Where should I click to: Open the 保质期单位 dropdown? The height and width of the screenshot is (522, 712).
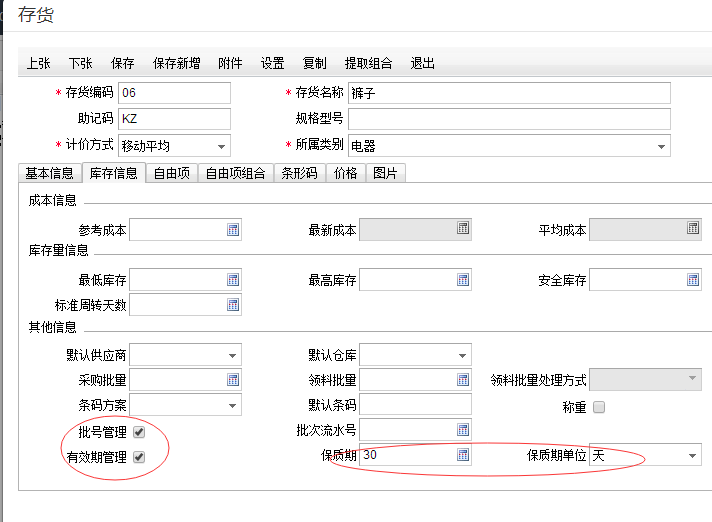click(692, 456)
